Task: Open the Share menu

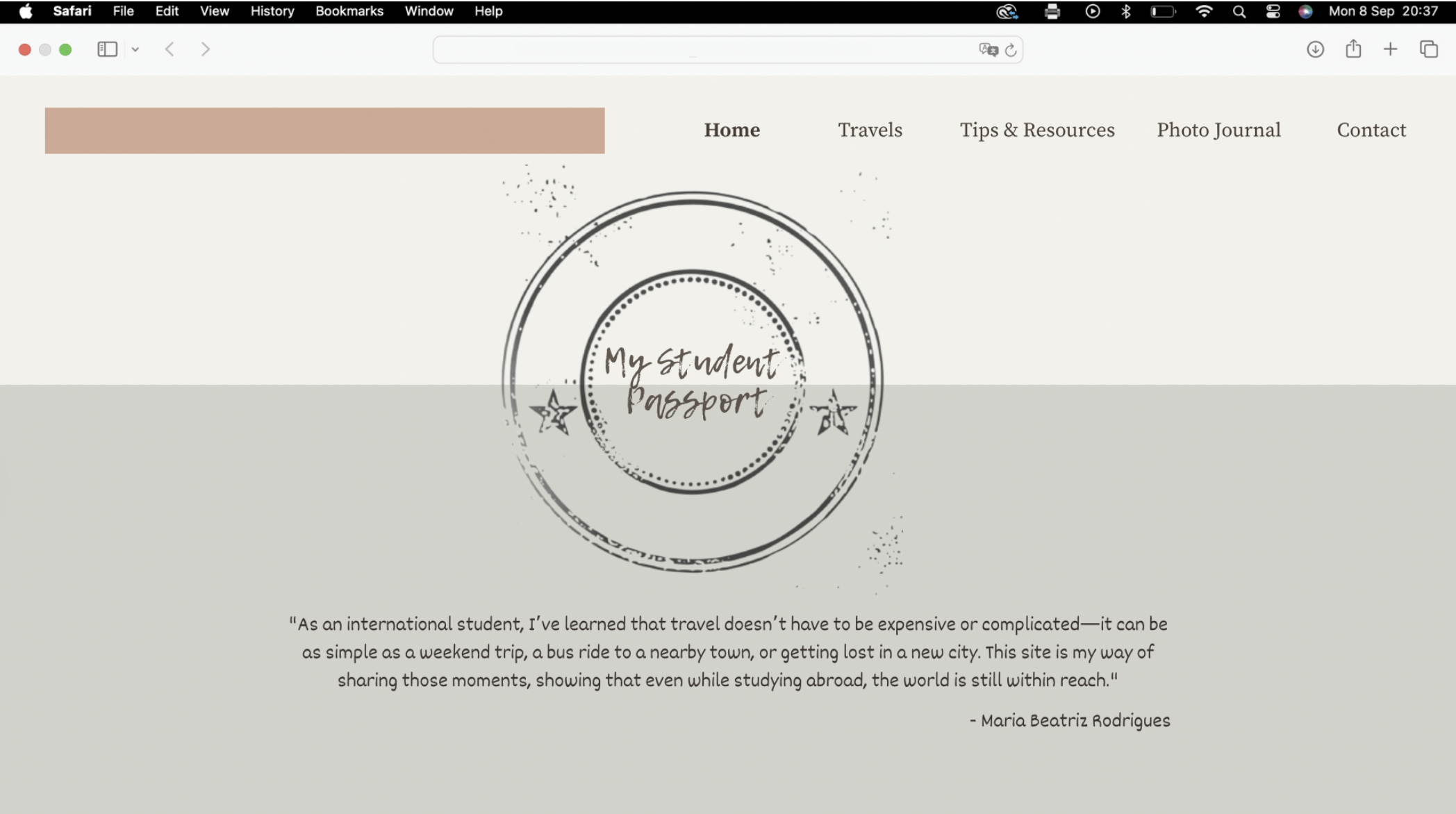Action: coord(1352,49)
